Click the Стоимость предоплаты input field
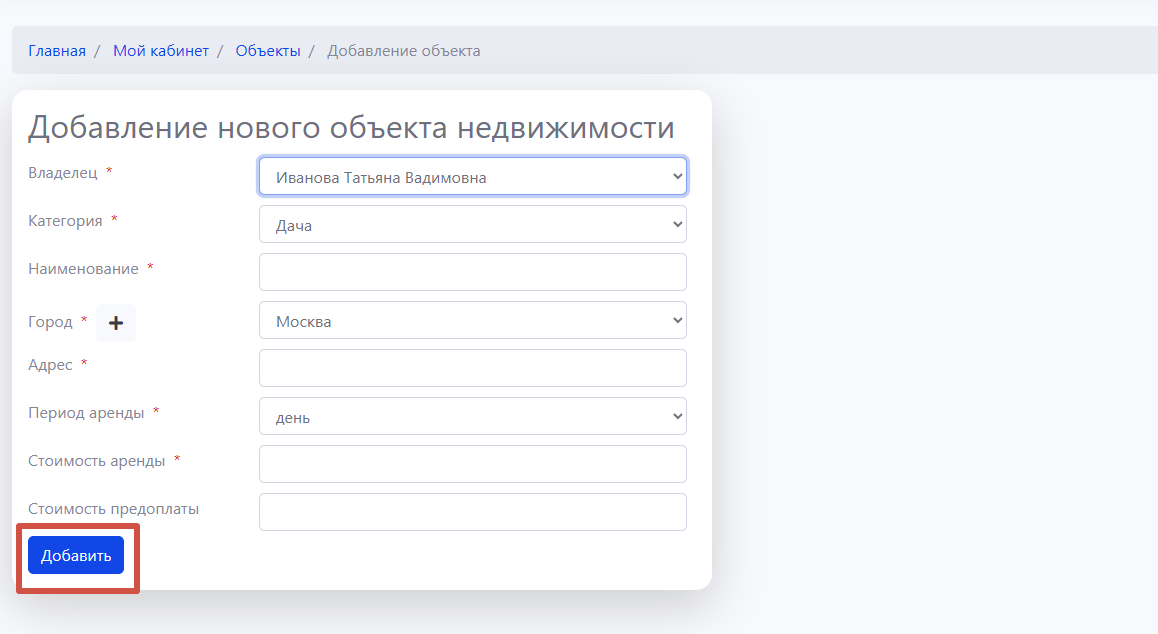Viewport: 1158px width, 634px height. click(472, 512)
